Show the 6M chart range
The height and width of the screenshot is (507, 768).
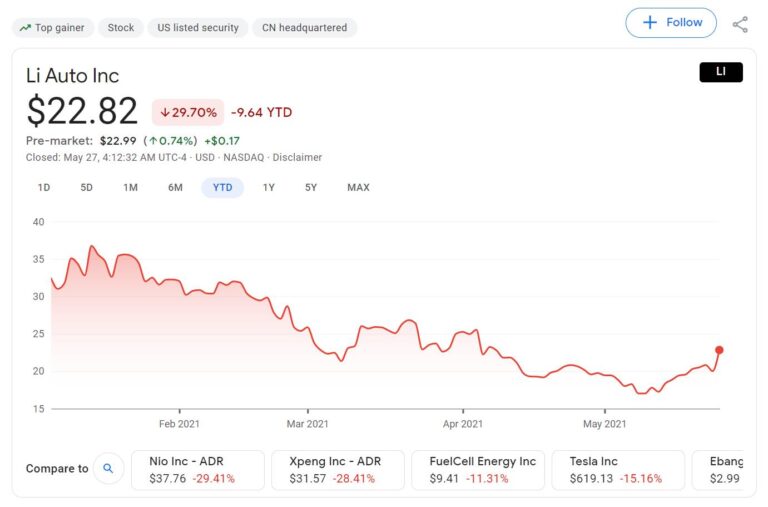tap(175, 187)
